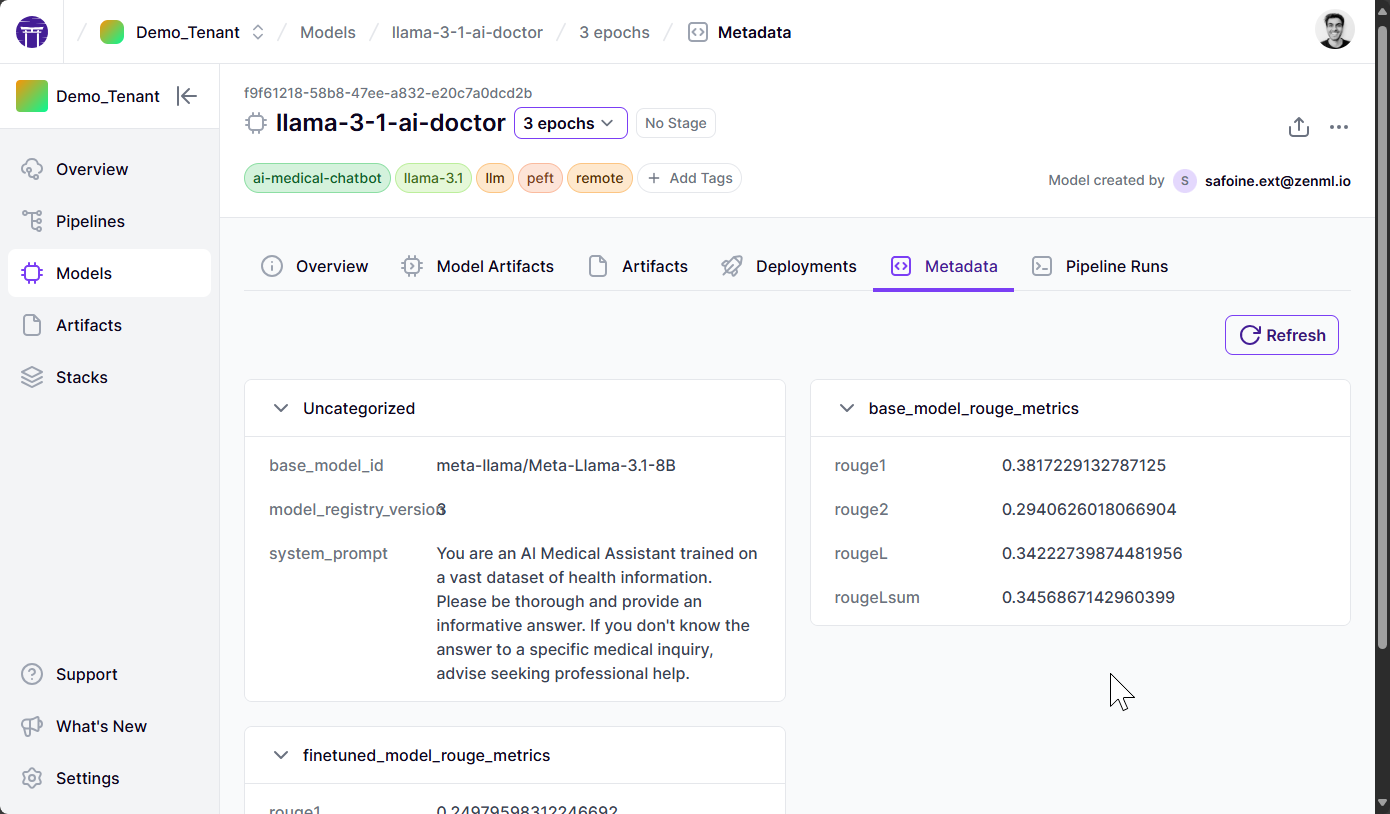Screen dimensions: 1390x814
Task: Click the Demo_Tenant green color swatch
Action: click(112, 31)
